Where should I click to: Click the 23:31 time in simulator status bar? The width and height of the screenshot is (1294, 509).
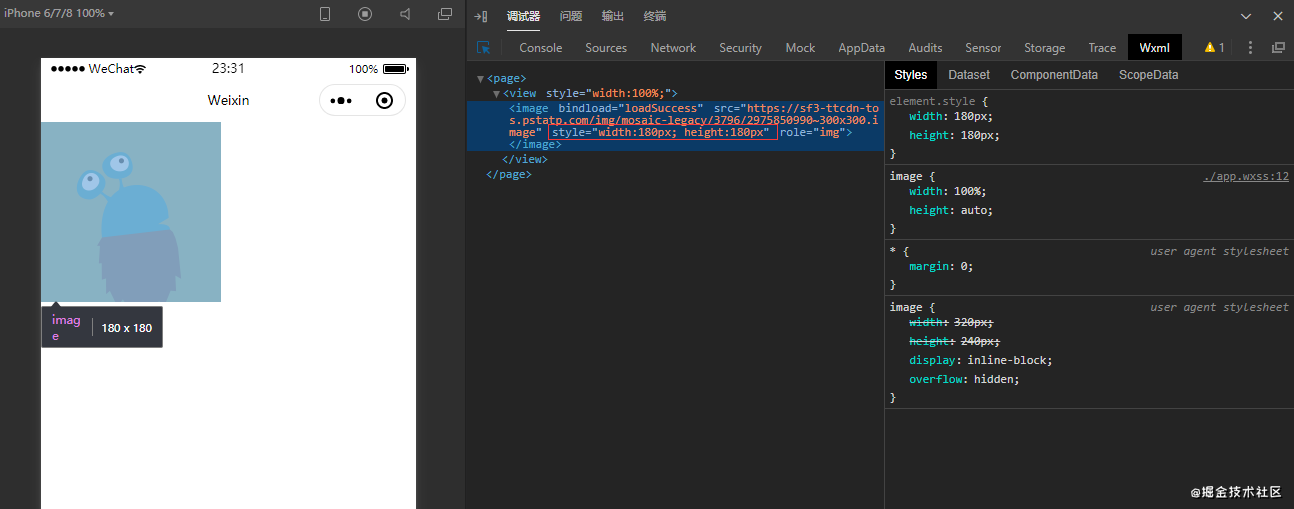228,69
